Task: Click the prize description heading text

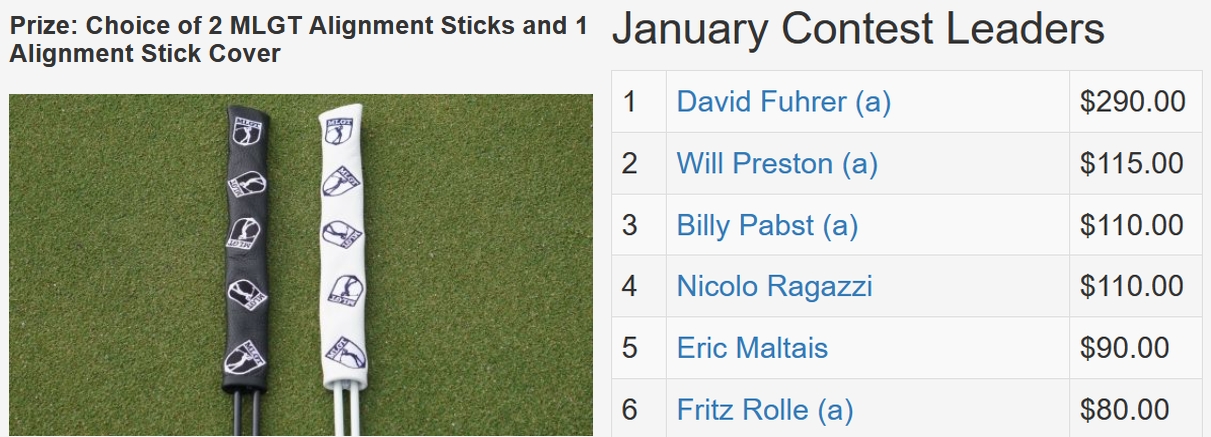Action: pyautogui.click(x=298, y=39)
